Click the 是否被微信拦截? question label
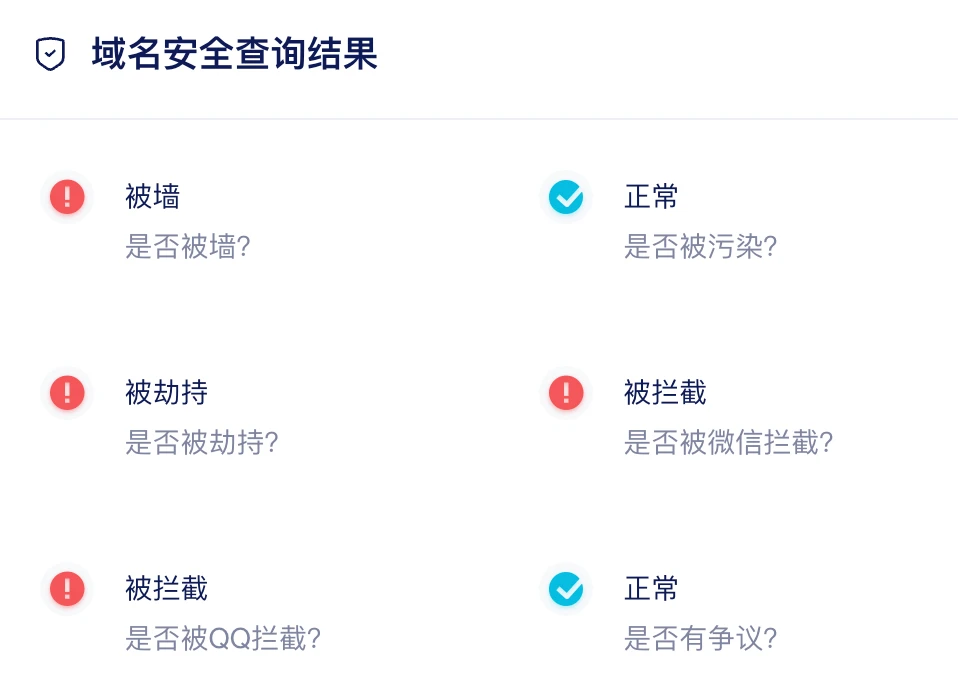958x700 pixels. pyautogui.click(x=728, y=443)
